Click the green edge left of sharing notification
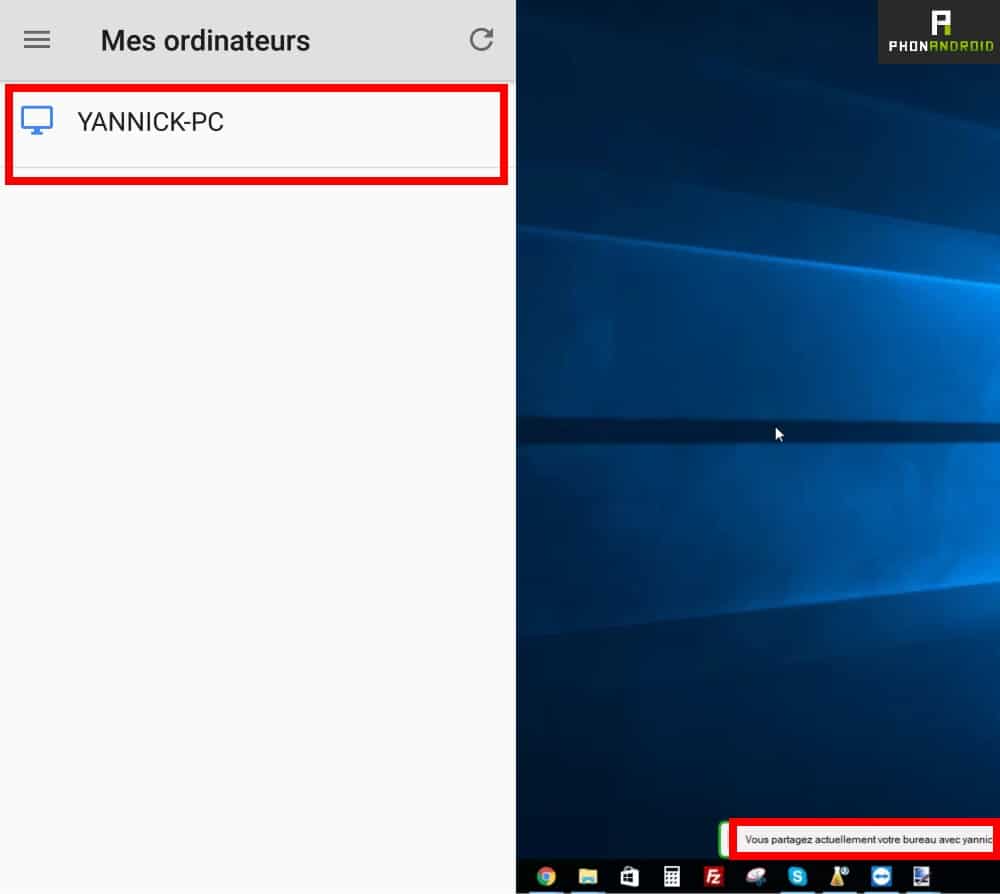 pyautogui.click(x=723, y=839)
